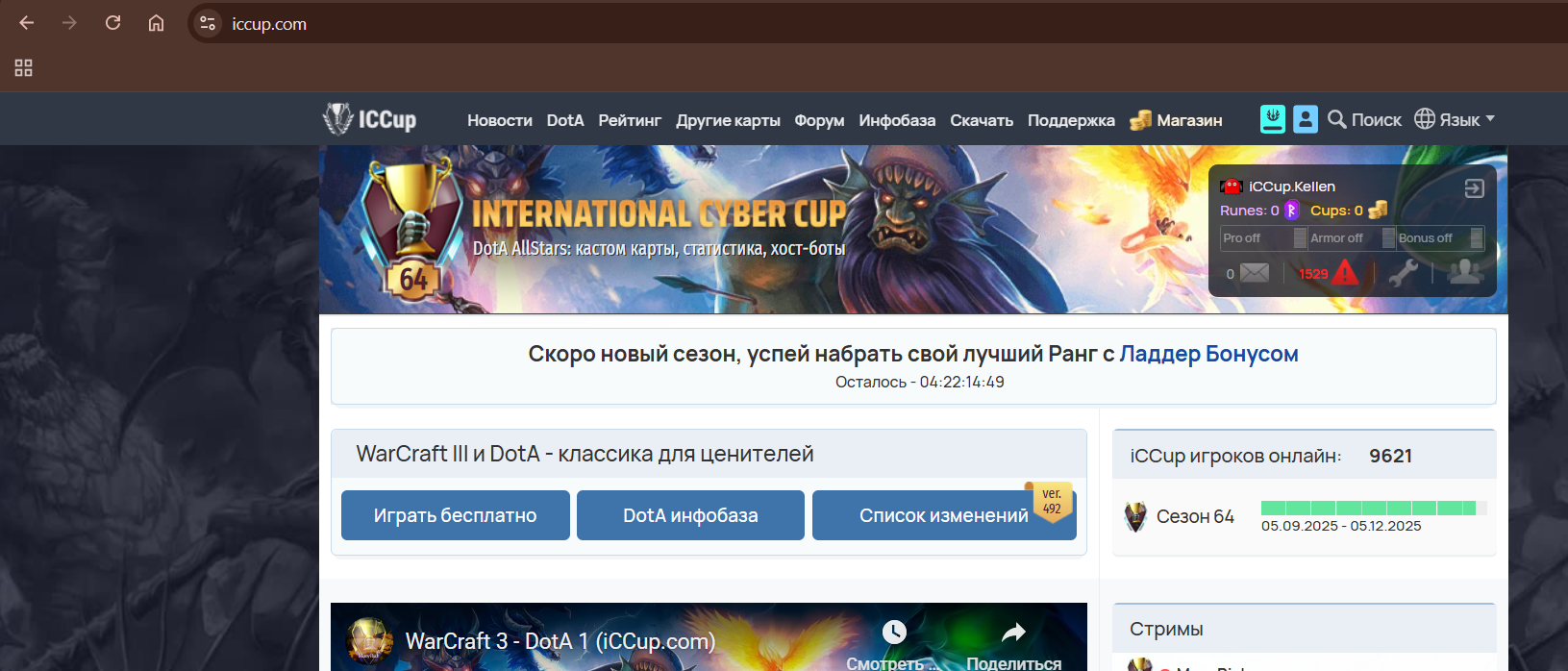Click the Сезон 64 label
This screenshot has height=671, width=1568.
[1195, 517]
